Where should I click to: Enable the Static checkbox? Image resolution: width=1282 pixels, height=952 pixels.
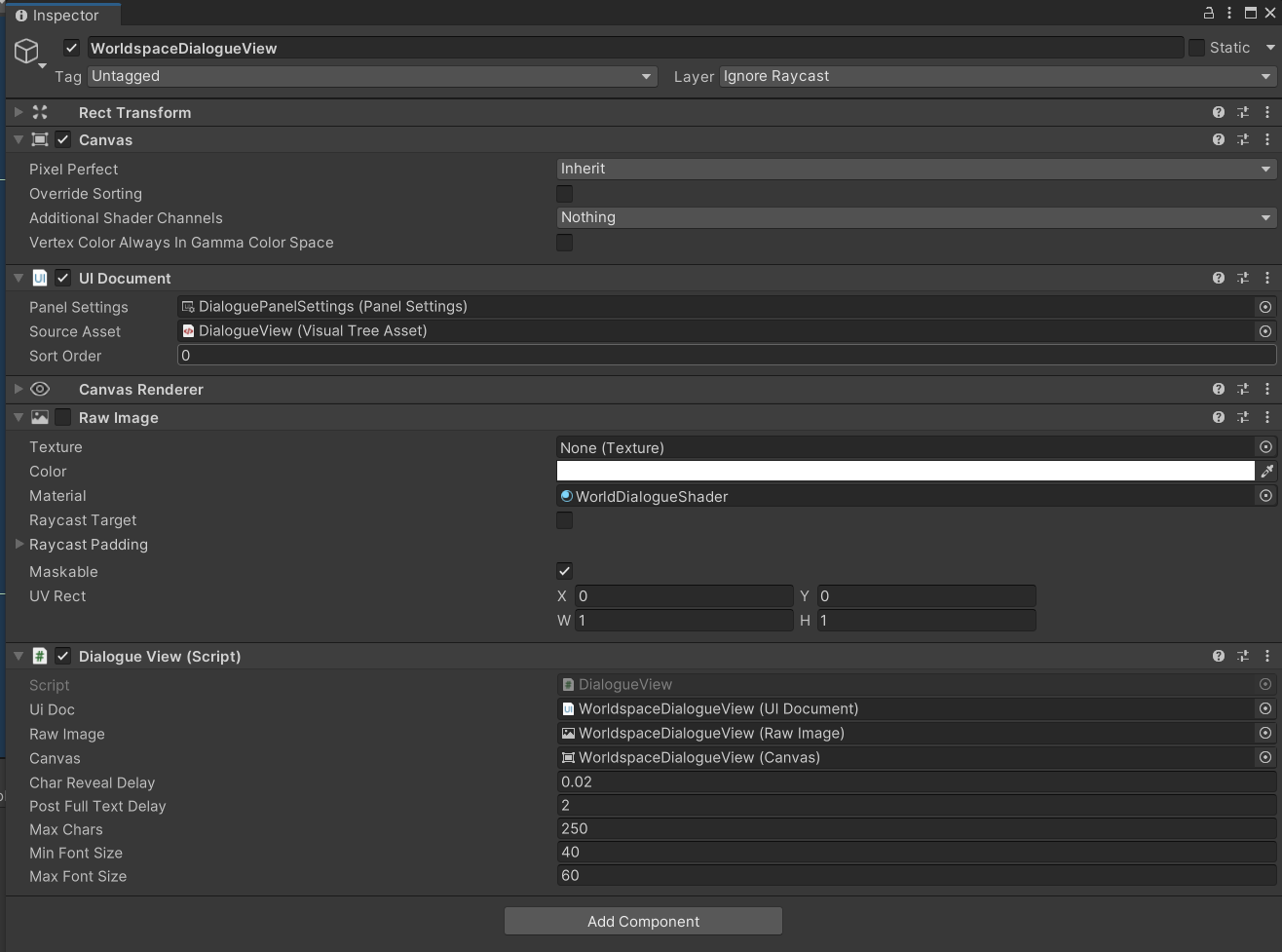pyautogui.click(x=1196, y=48)
